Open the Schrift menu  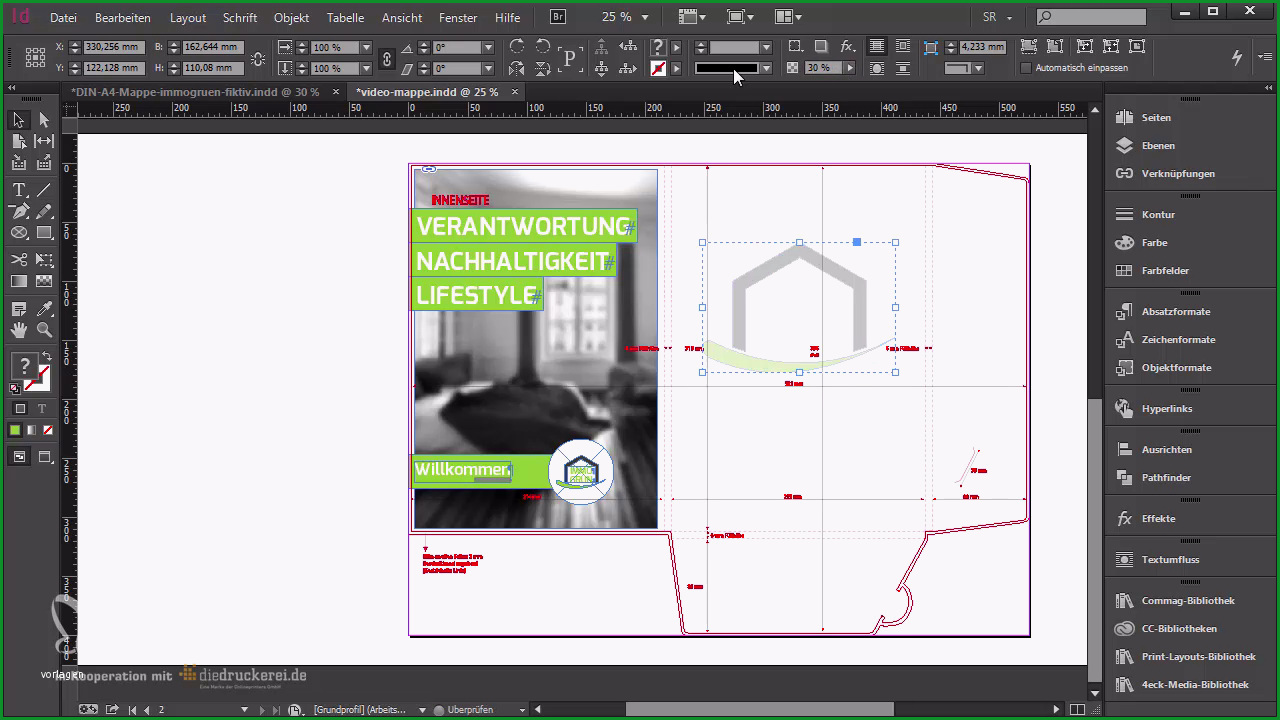(240, 18)
